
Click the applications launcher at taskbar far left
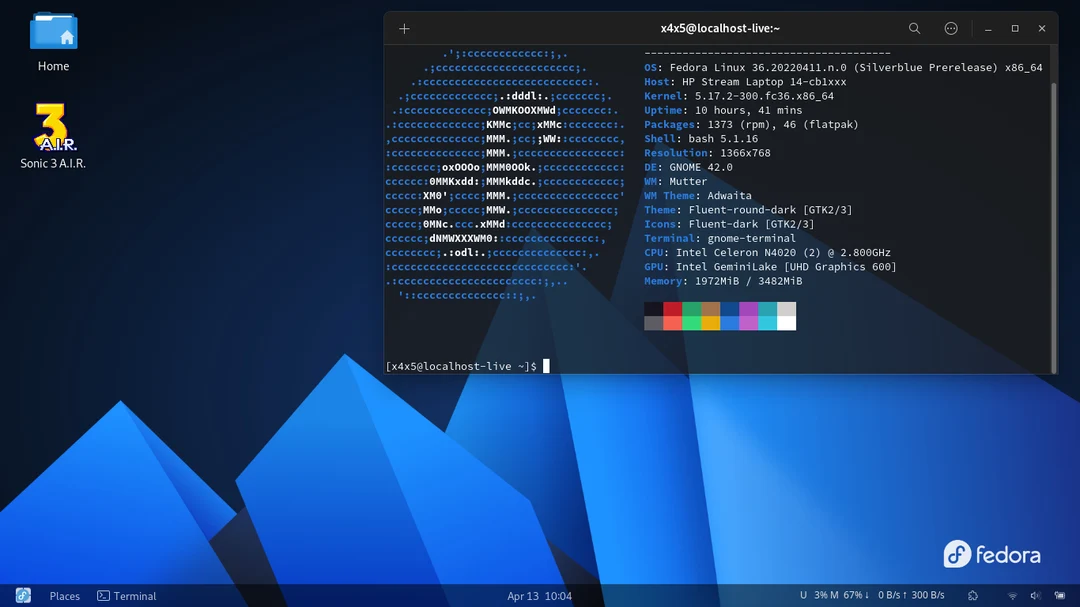[x=23, y=595]
